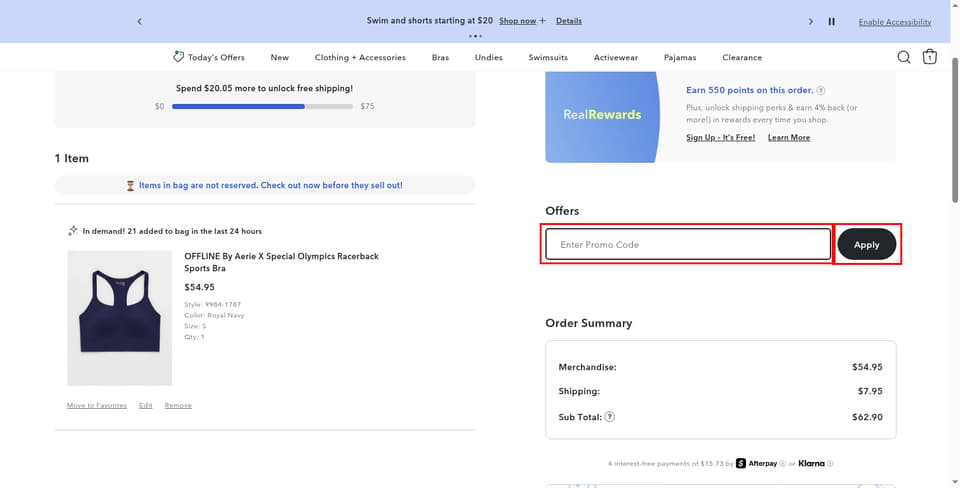Click the Shop now banner link
960x488 pixels.
pos(517,21)
